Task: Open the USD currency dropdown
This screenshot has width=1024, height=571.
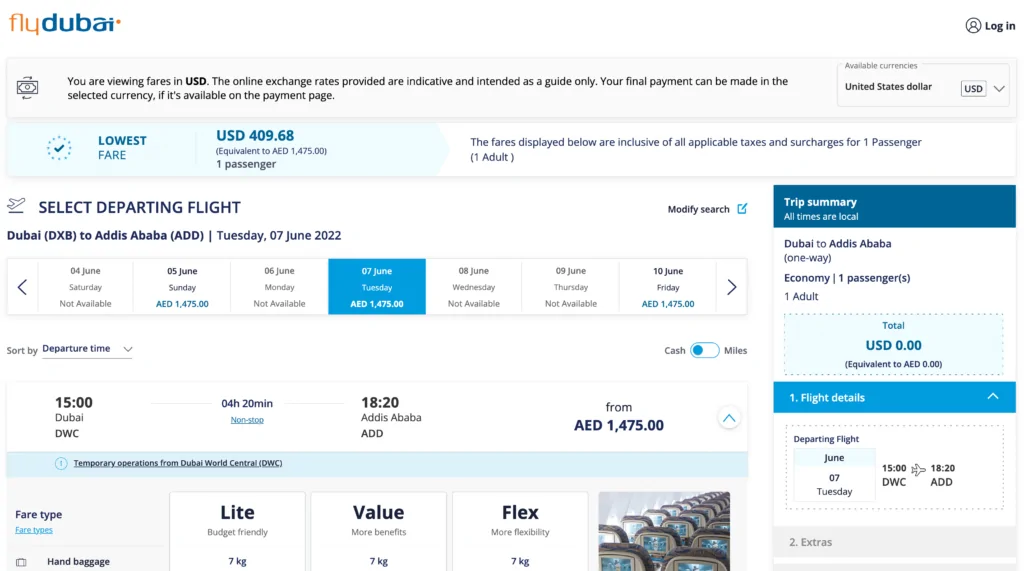Action: 984,89
